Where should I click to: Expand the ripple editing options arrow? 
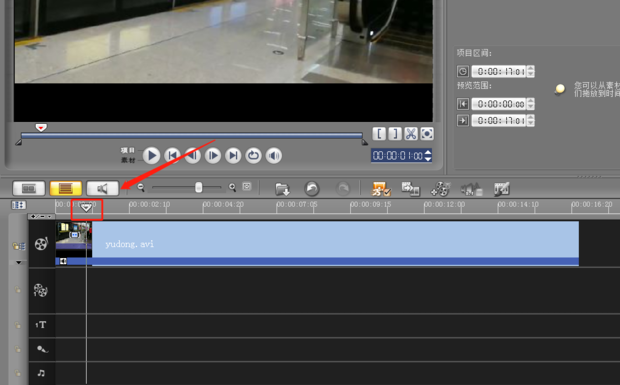pos(19,262)
